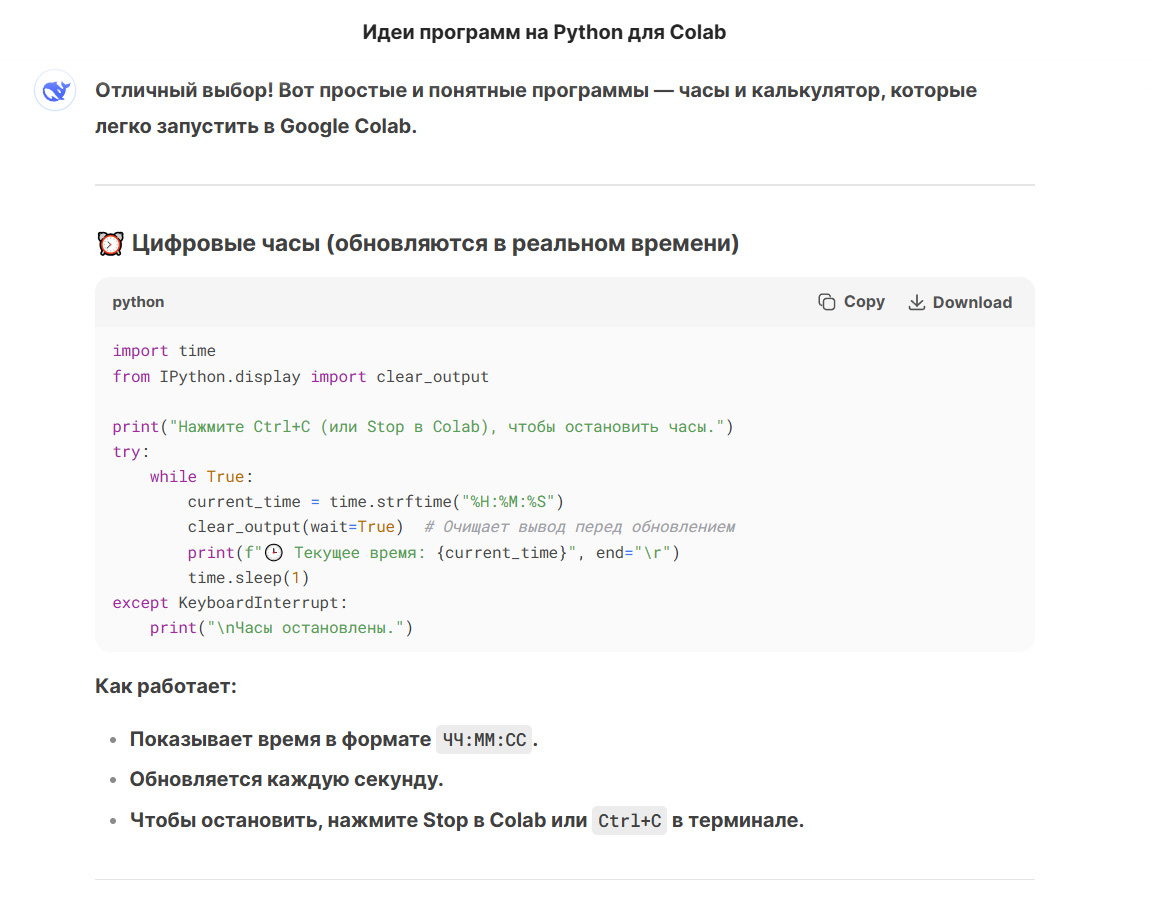
Task: Click the inline code "ЧЧ:ММ:СС"
Action: (484, 739)
